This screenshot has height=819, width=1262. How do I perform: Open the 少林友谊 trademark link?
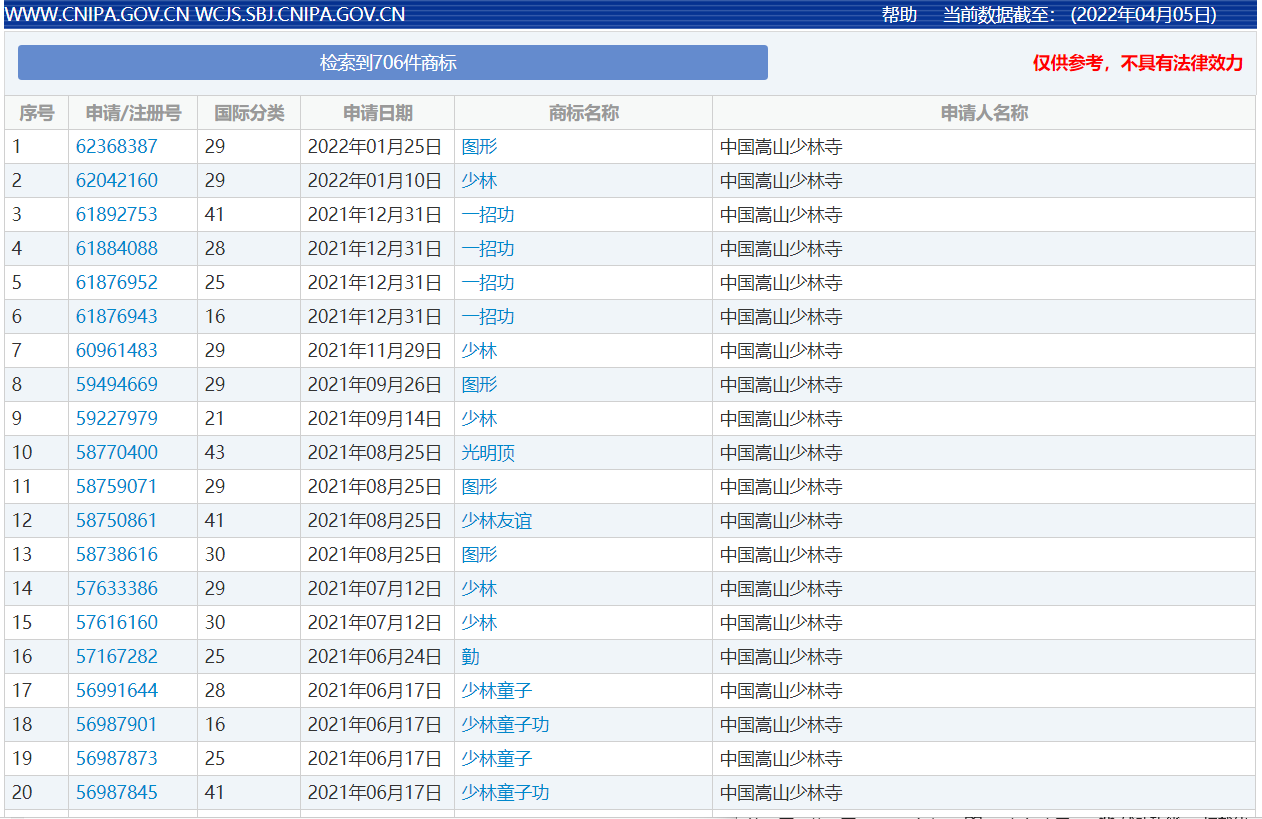[x=497, y=520]
